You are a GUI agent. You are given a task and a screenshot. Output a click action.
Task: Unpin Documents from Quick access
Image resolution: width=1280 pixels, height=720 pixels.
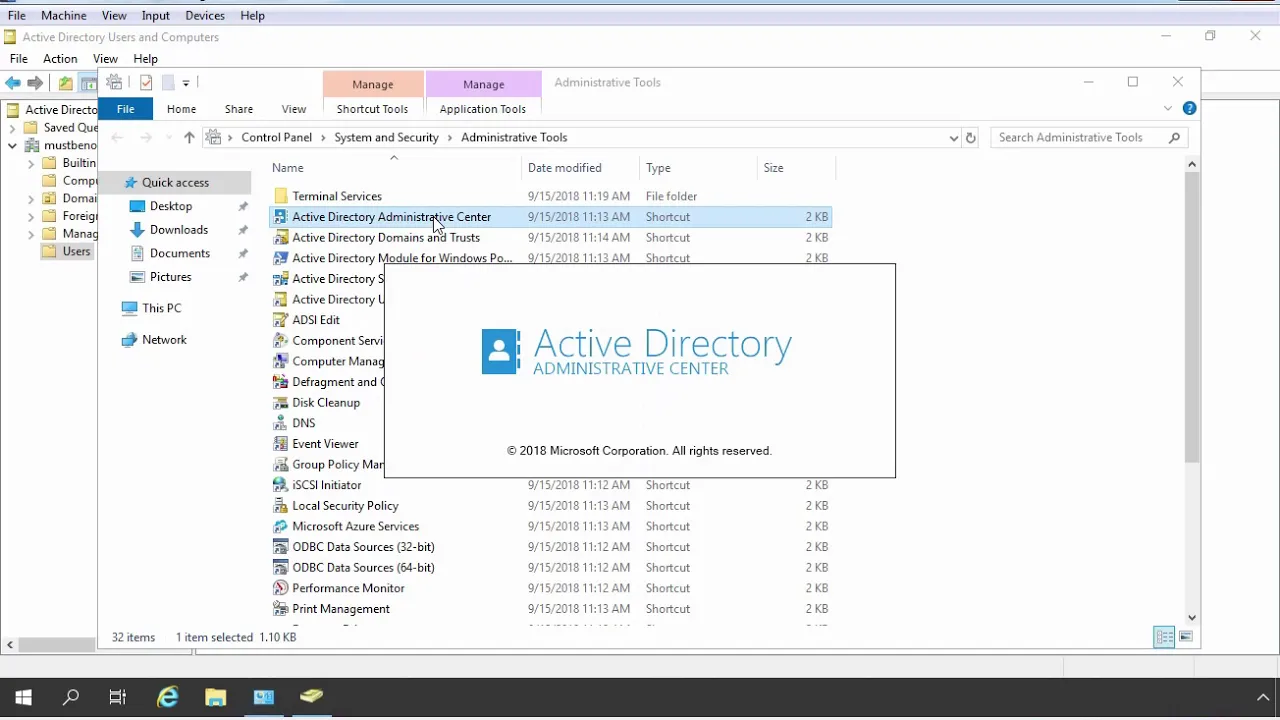pyautogui.click(x=242, y=254)
